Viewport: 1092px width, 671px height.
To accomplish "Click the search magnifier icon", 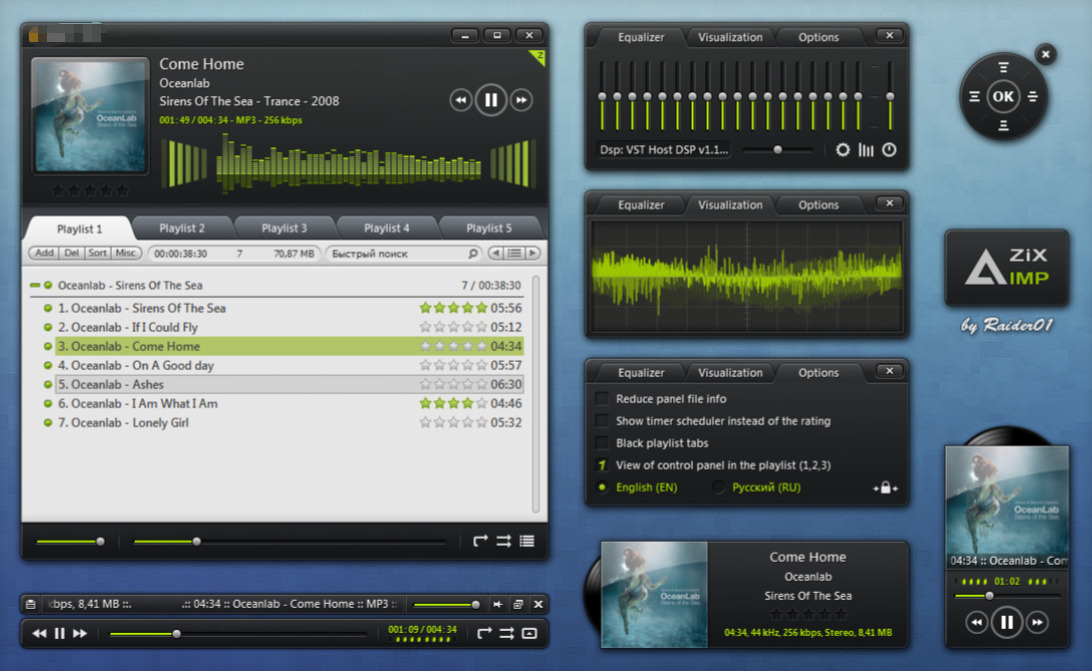I will pos(473,254).
